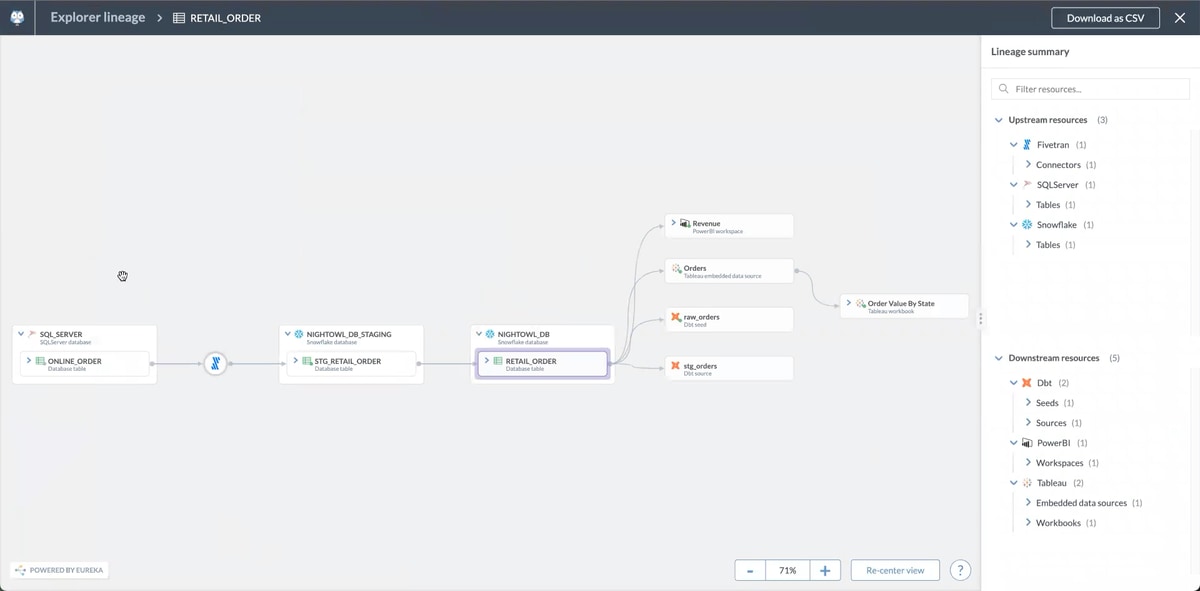Click the RETAIL_ORDER breadcrumb title text

(226, 18)
